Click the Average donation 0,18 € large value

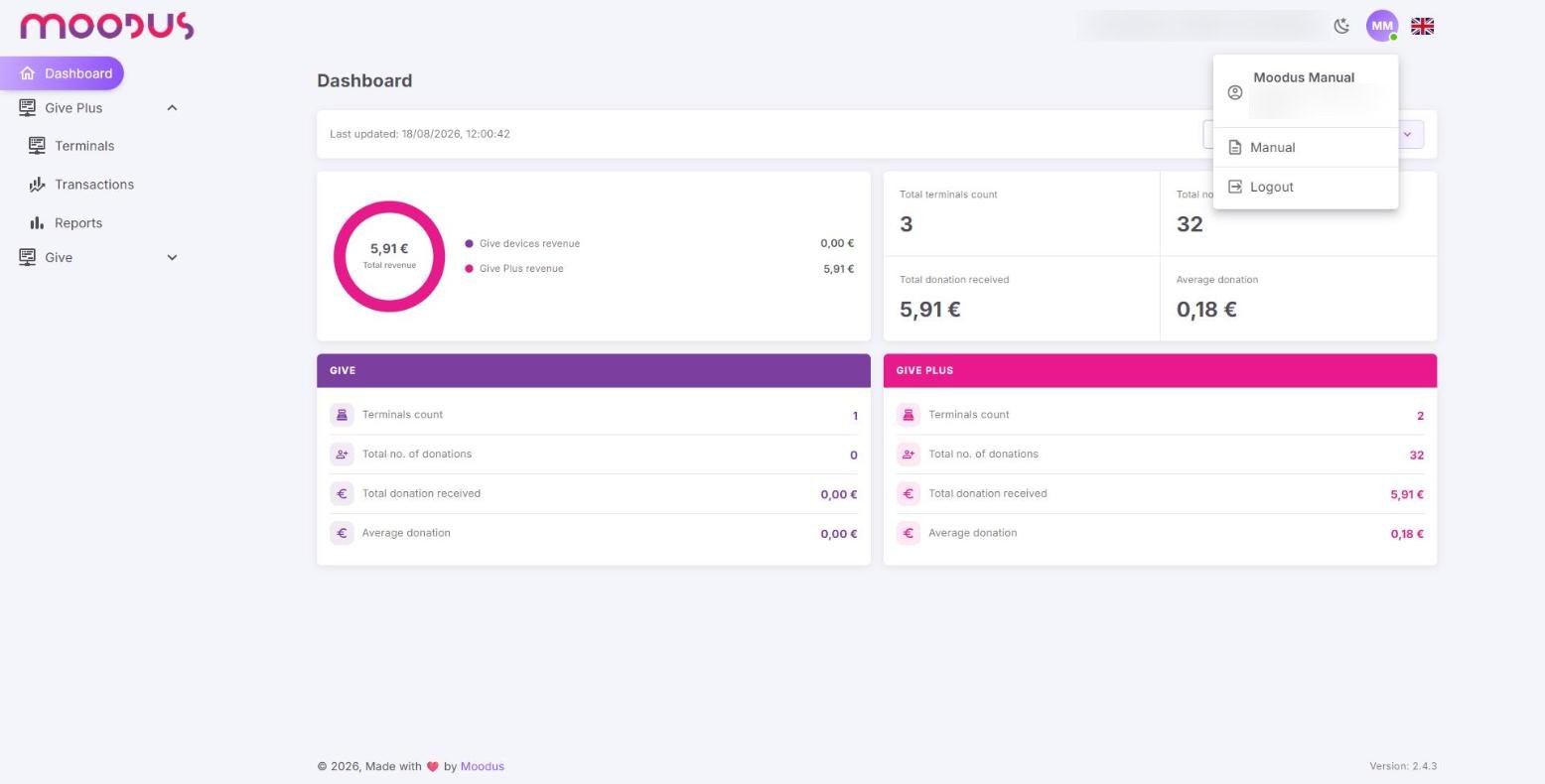[x=1206, y=310]
